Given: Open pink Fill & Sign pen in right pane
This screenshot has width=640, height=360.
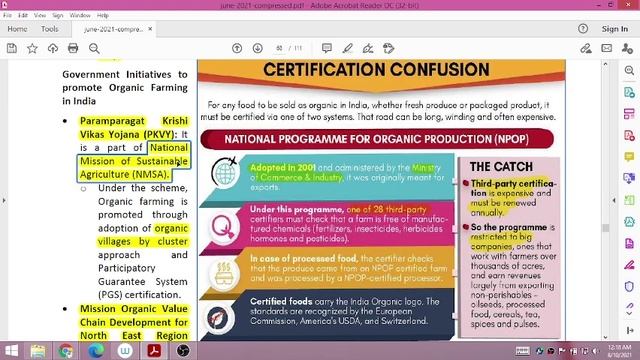Looking at the screenshot, I should 629,265.
